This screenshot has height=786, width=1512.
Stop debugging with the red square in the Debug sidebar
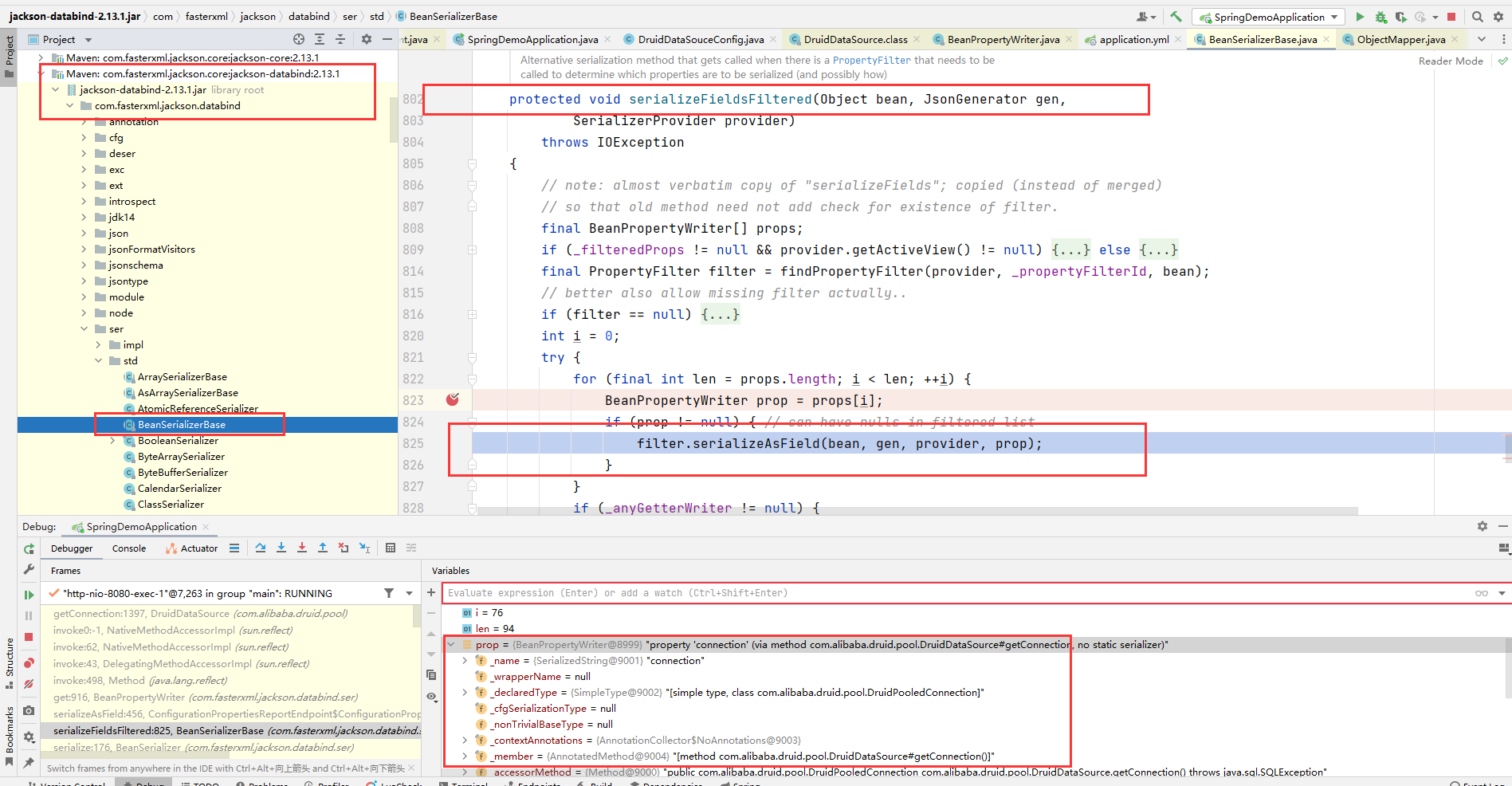[x=29, y=637]
